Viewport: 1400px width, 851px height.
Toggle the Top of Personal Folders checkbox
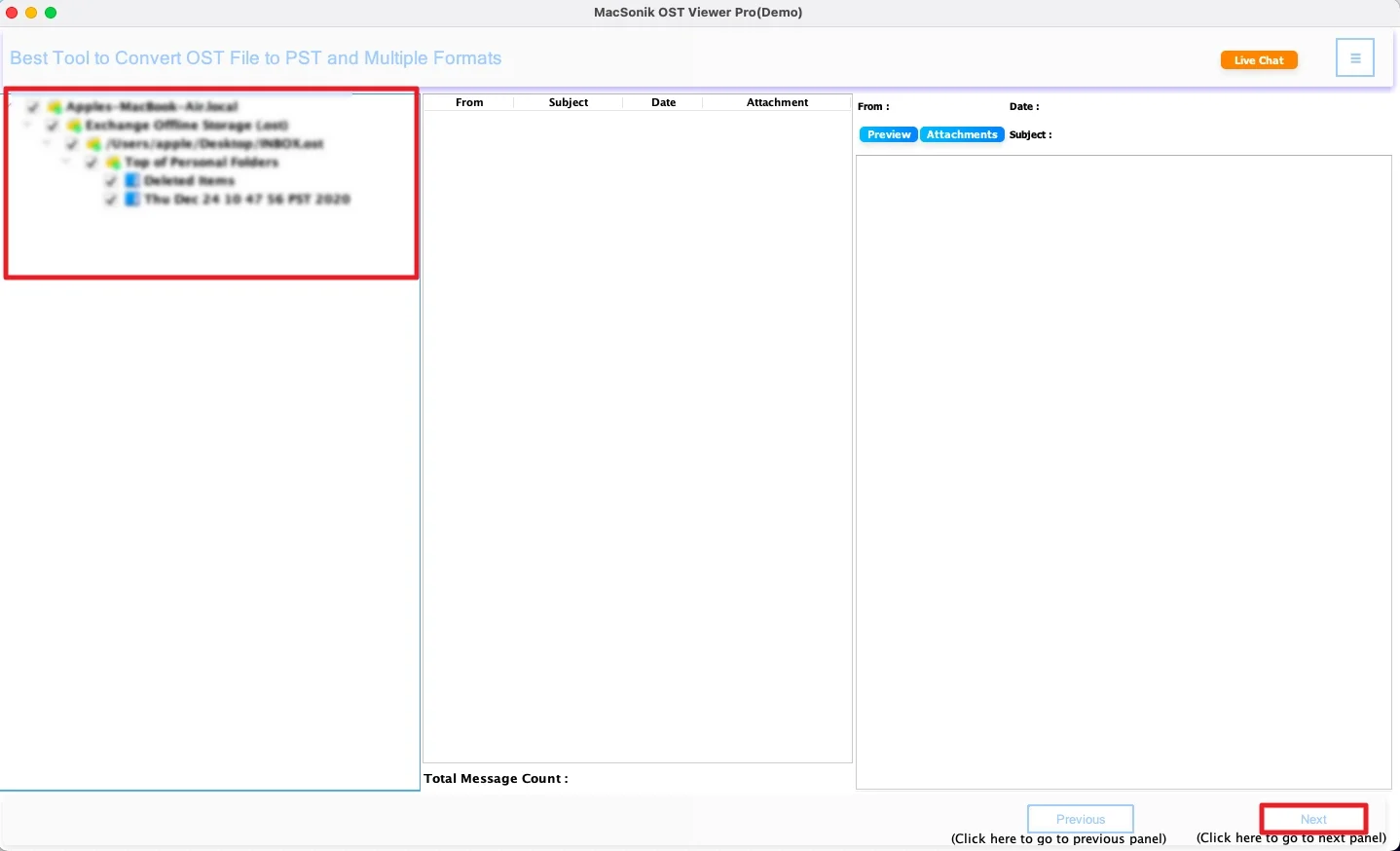92,163
